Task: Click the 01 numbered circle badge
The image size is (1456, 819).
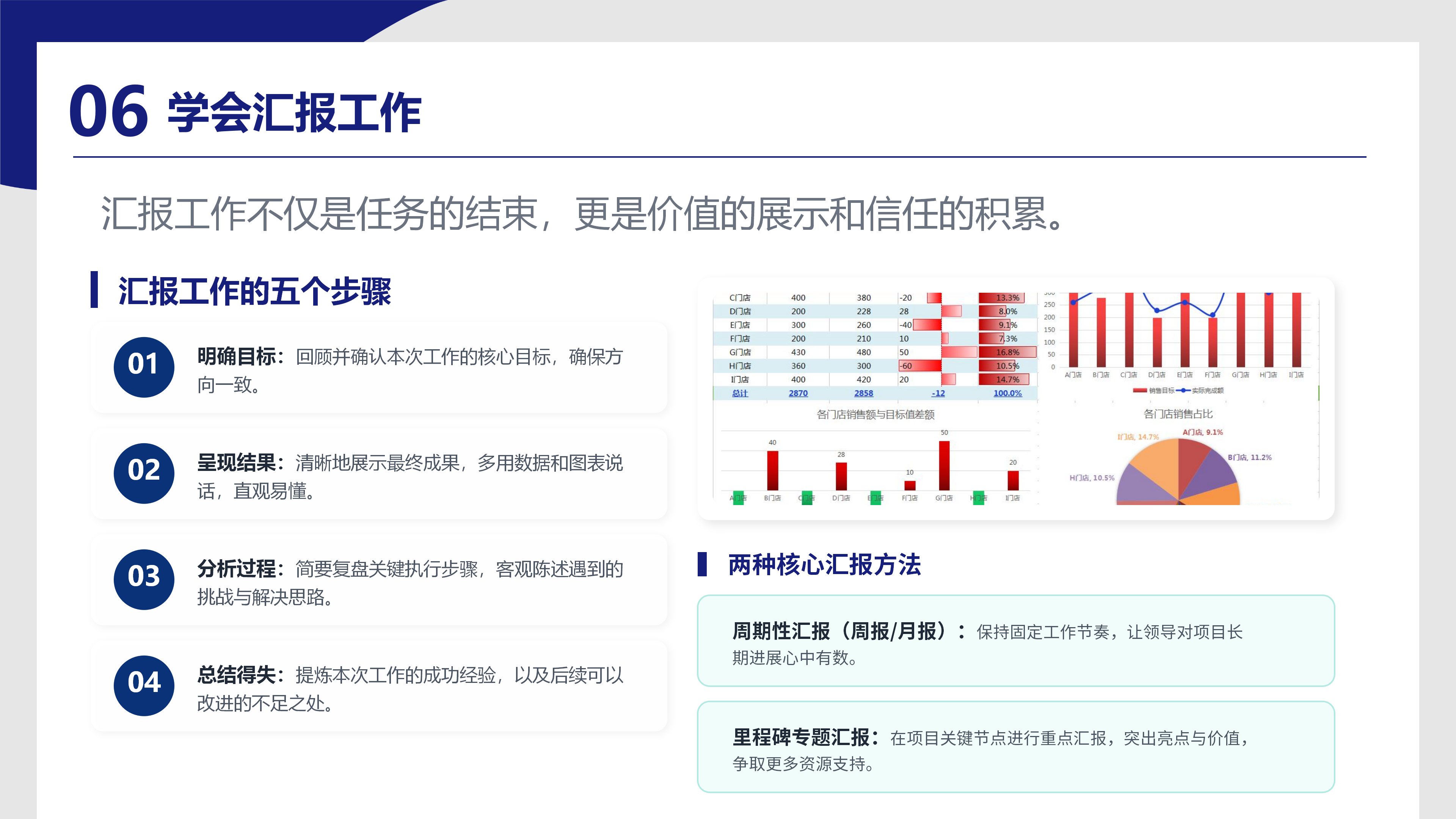Action: pos(144,367)
